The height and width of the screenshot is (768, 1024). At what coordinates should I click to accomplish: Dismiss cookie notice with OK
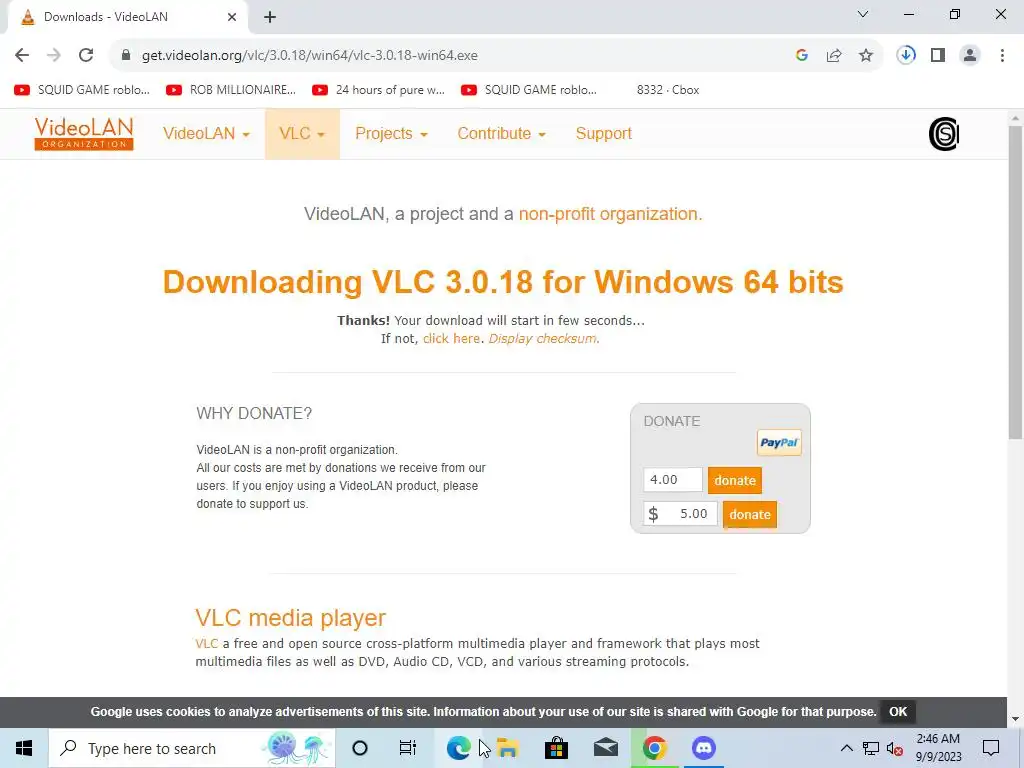tap(898, 712)
